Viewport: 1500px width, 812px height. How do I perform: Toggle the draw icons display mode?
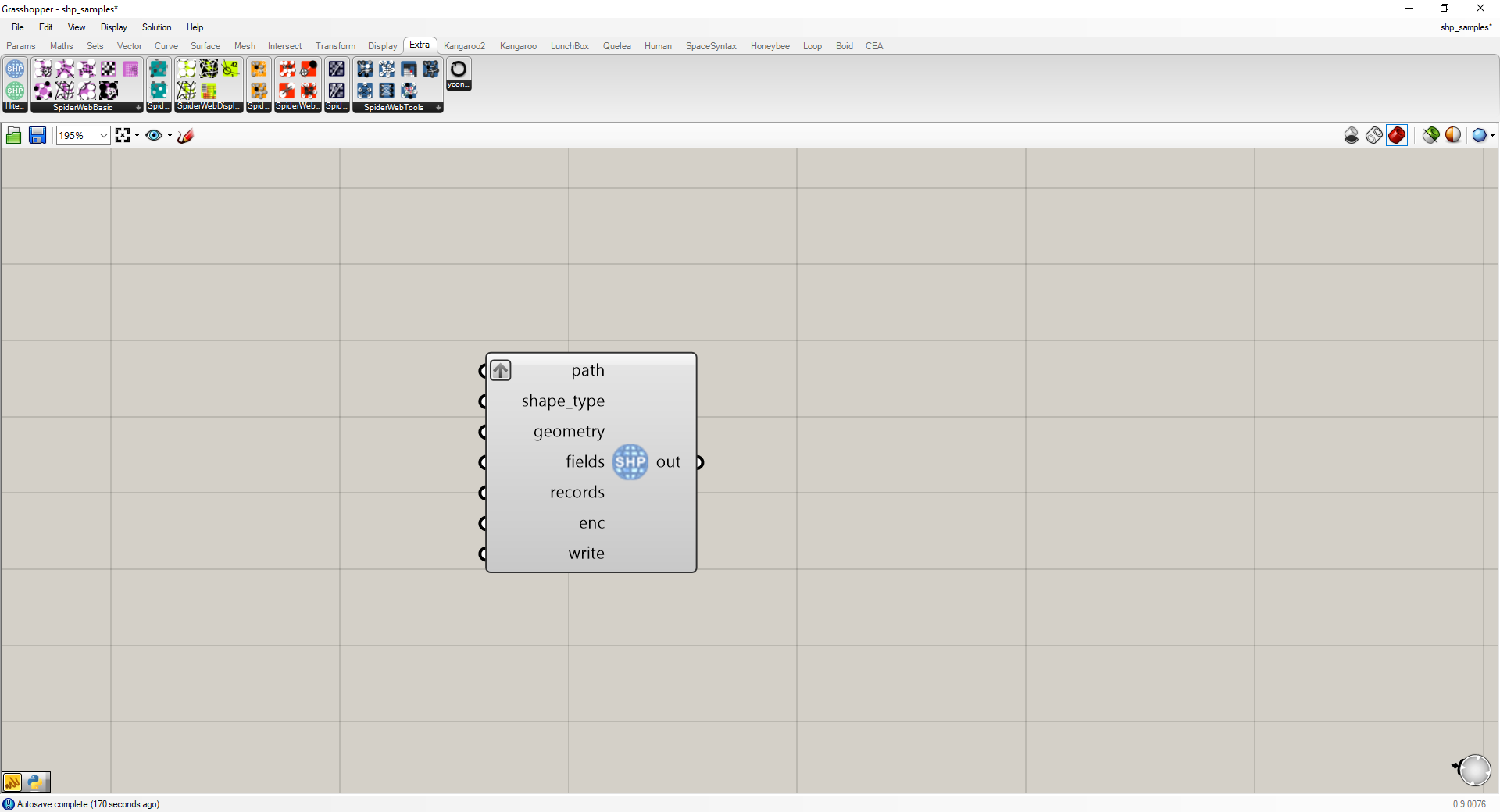[185, 135]
